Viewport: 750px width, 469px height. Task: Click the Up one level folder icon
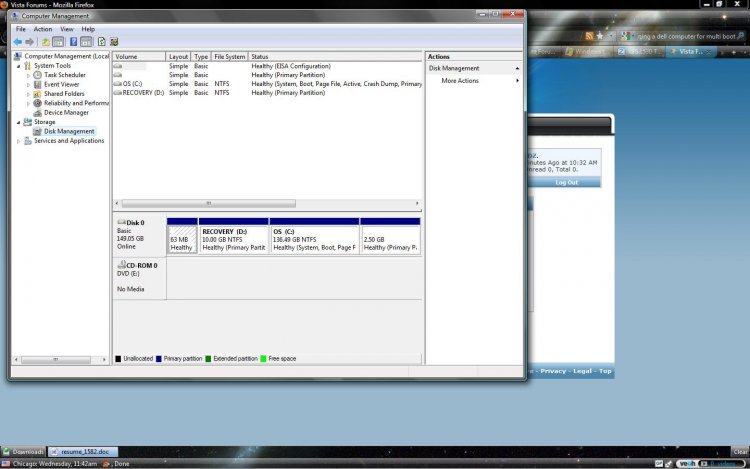pyautogui.click(x=45, y=42)
